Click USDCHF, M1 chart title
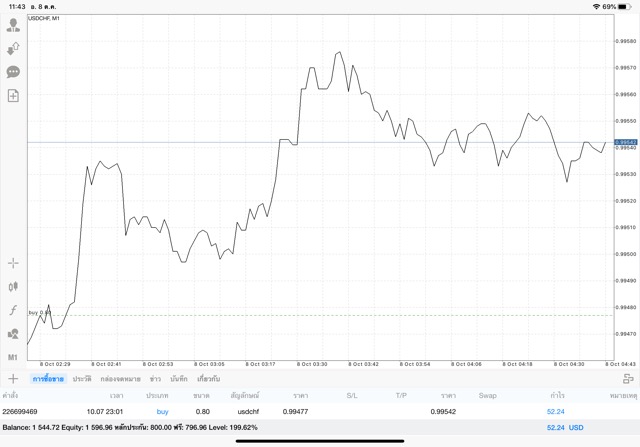This screenshot has width=640, height=447. click(44, 18)
